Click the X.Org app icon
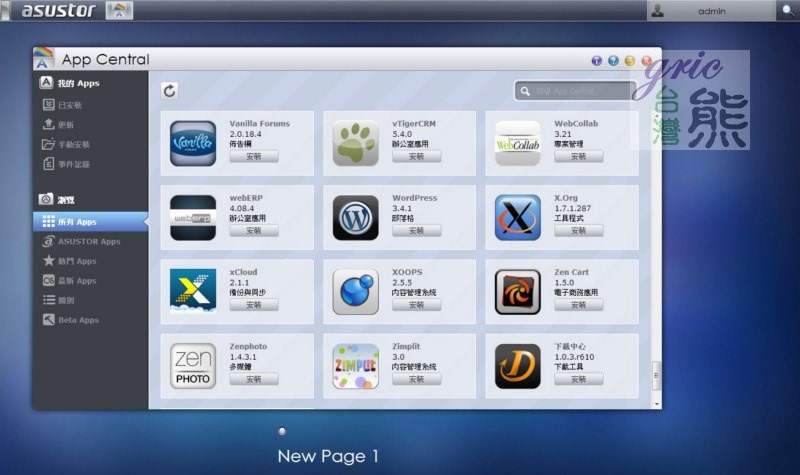 tap(518, 217)
